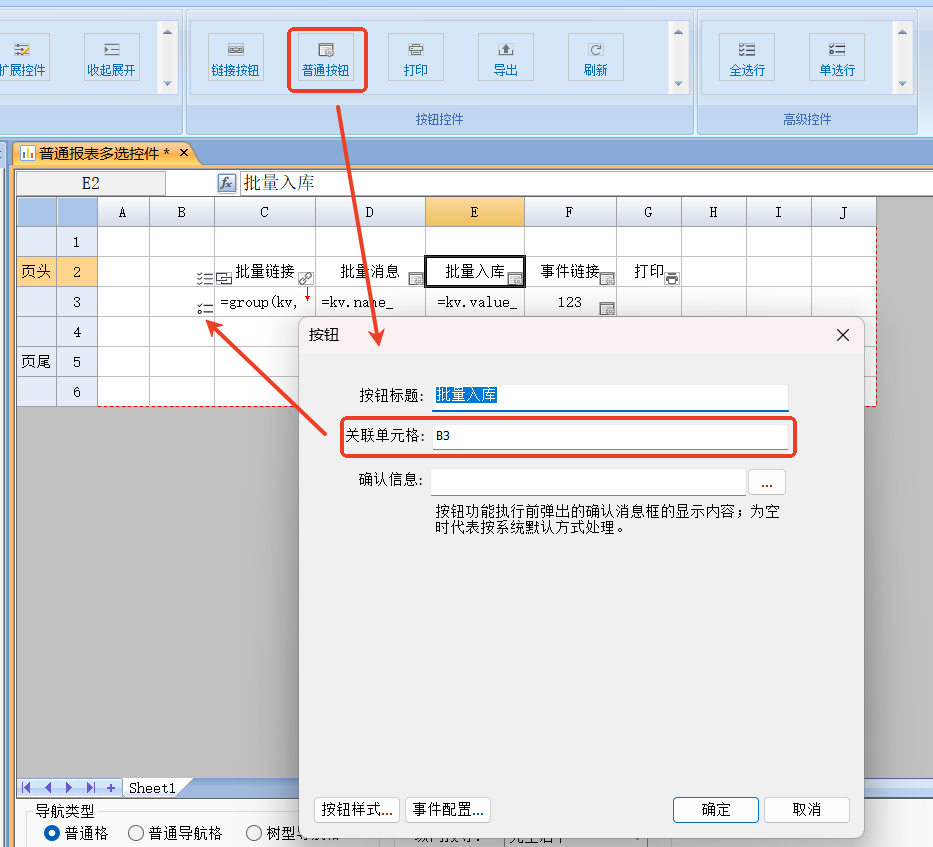Click the 导出 (export) button control
This screenshot has width=933, height=847.
(506, 58)
